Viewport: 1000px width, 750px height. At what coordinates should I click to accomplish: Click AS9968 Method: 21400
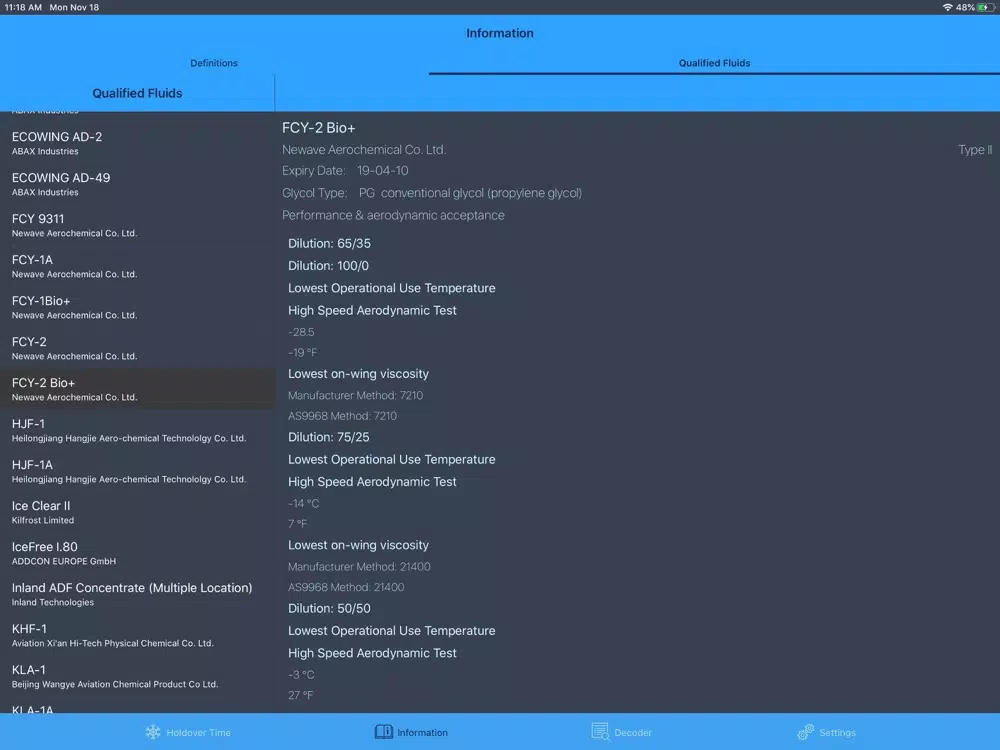coord(346,587)
